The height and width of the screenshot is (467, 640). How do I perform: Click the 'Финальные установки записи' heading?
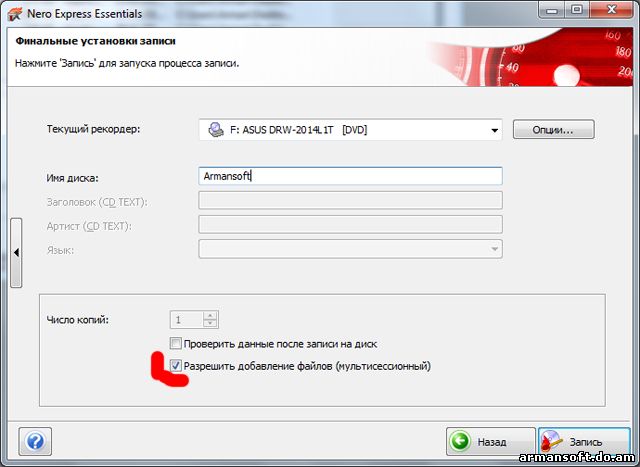pos(95,41)
